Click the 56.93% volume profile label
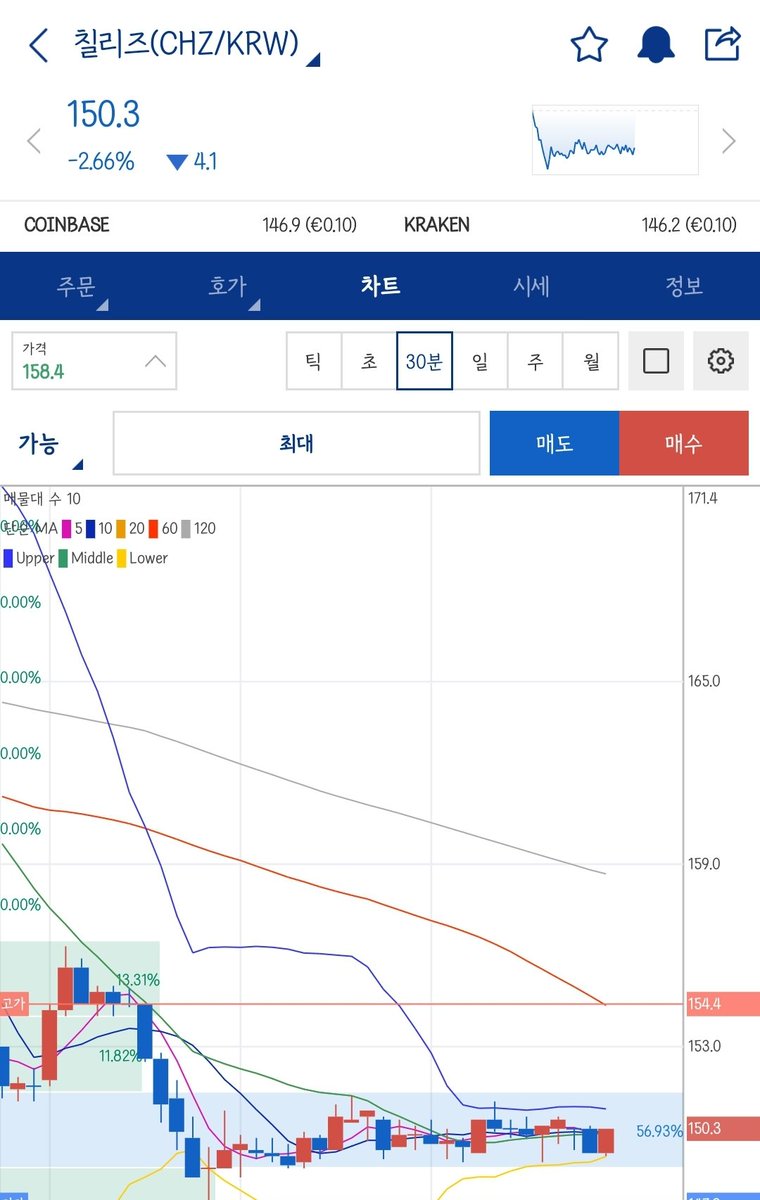 tap(659, 1131)
